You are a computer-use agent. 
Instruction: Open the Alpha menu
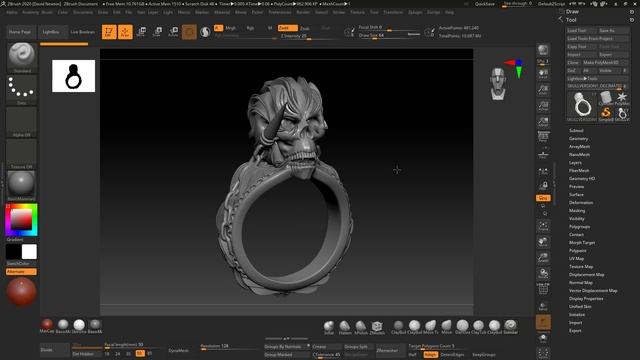(11, 12)
